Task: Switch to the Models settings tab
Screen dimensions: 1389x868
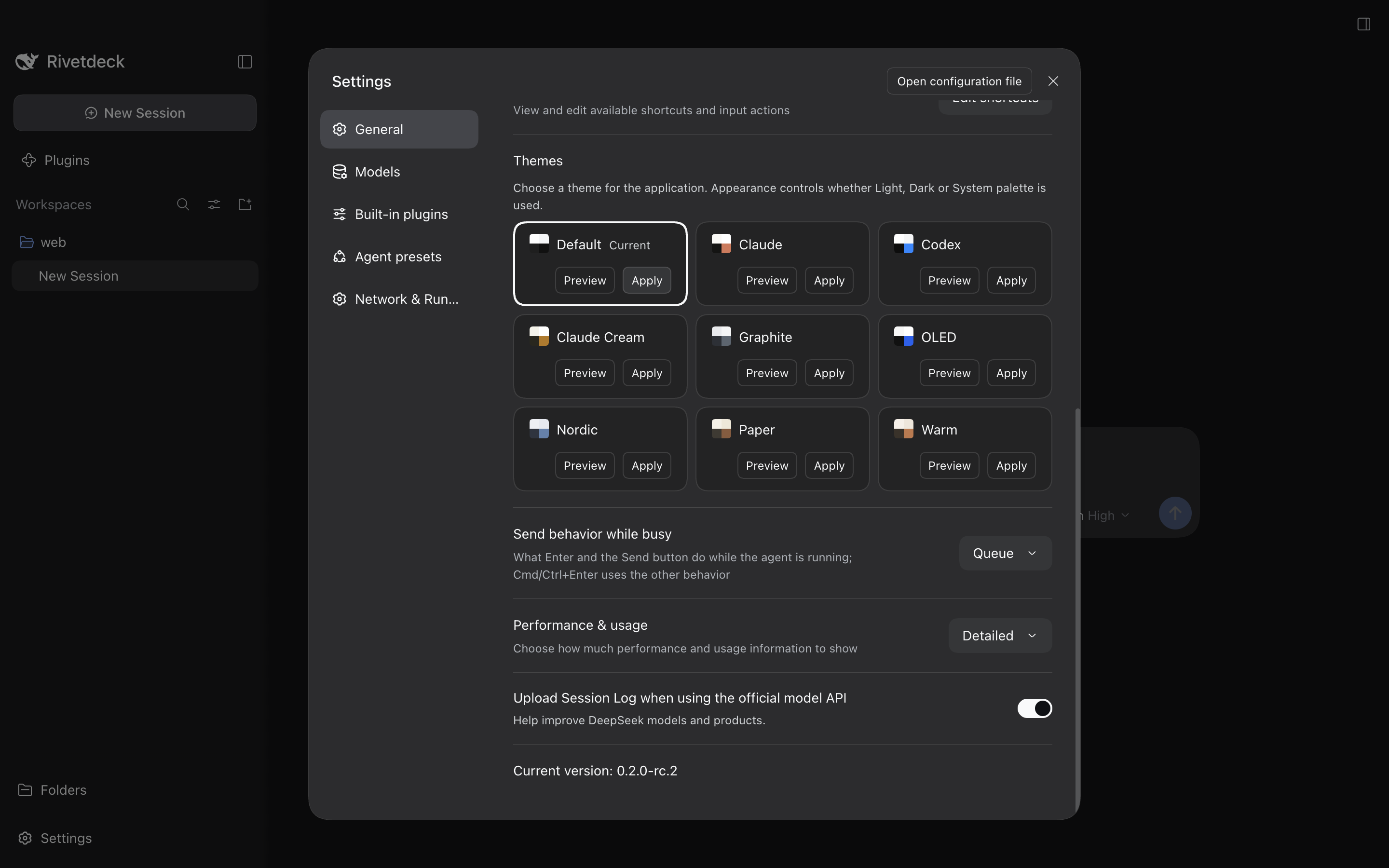Action: [399, 172]
